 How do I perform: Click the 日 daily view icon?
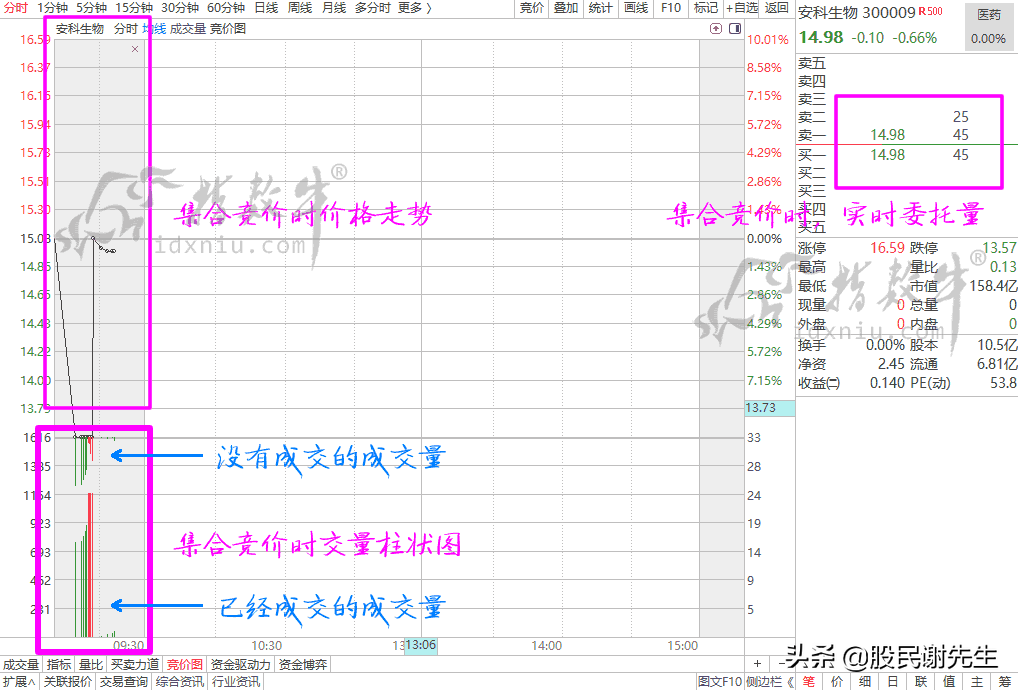[x=893, y=682]
